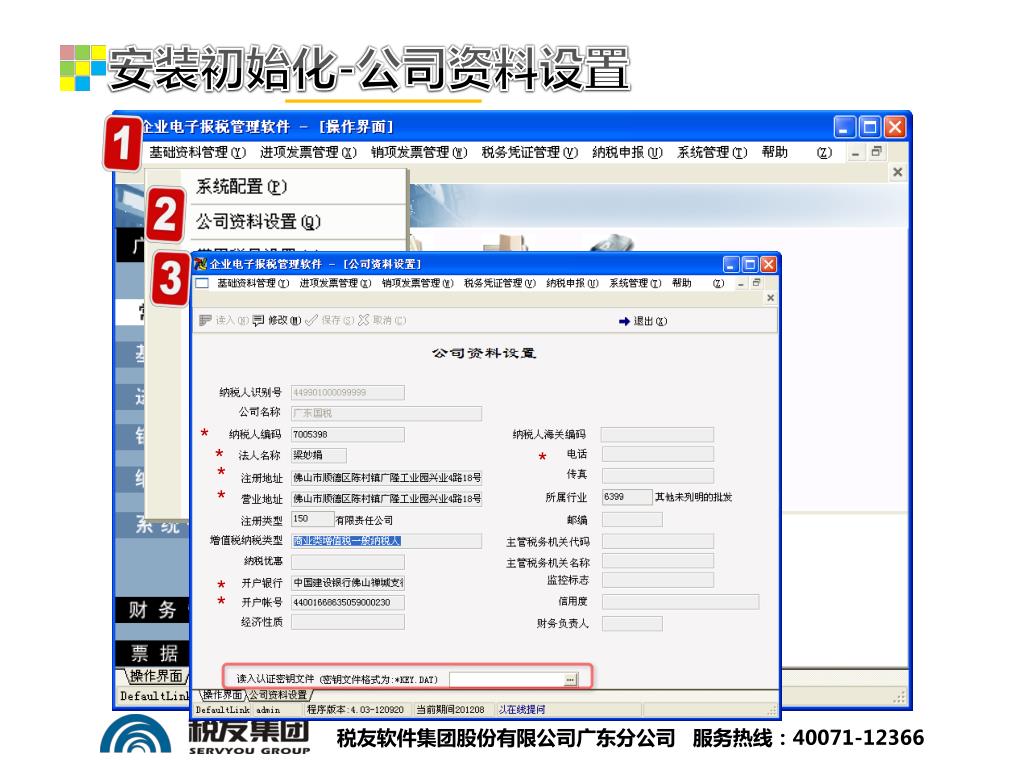Click the MDI restore icon in back window menu bar

876,152
